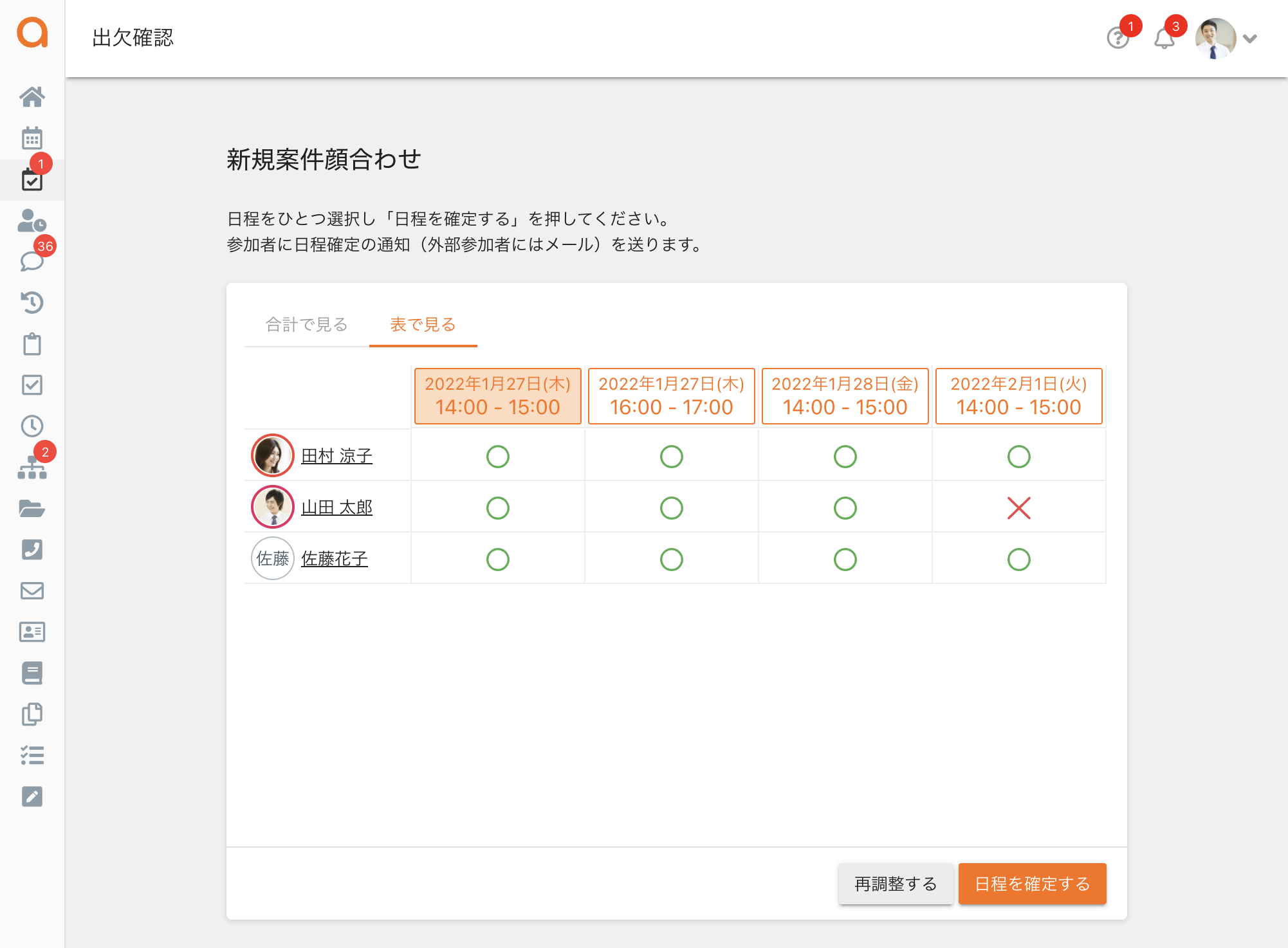Open 田村 涼子's profile link

(338, 455)
